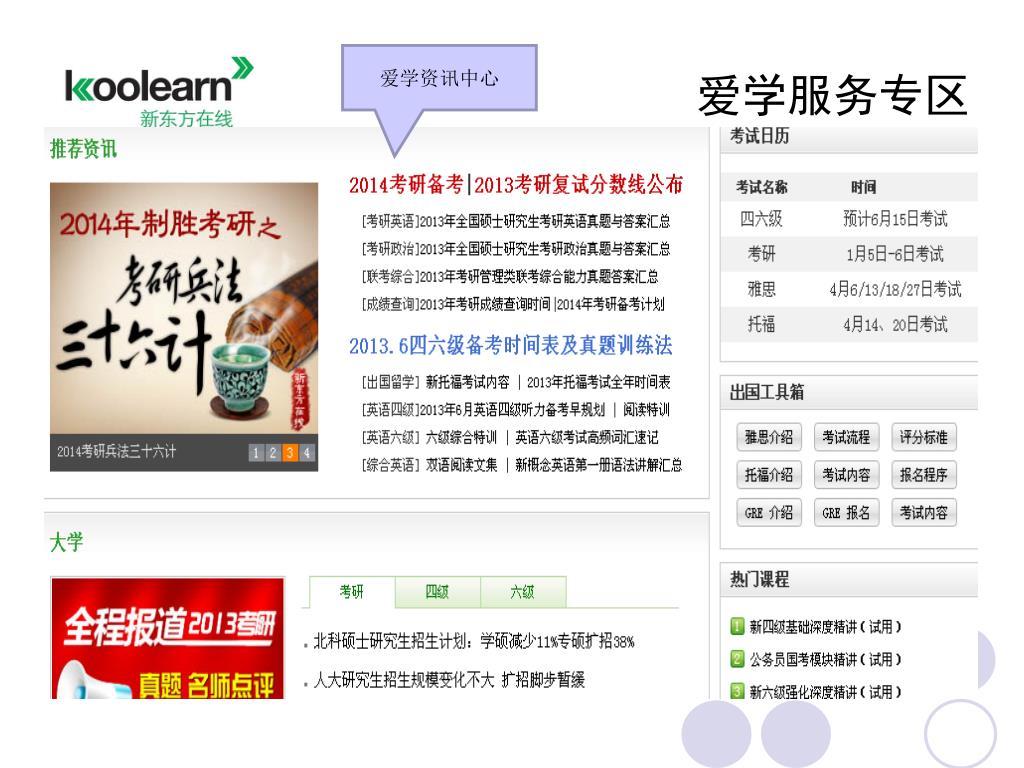The width and height of the screenshot is (1024, 768).
Task: Open 双语阅读文集 link
Action: point(461,465)
